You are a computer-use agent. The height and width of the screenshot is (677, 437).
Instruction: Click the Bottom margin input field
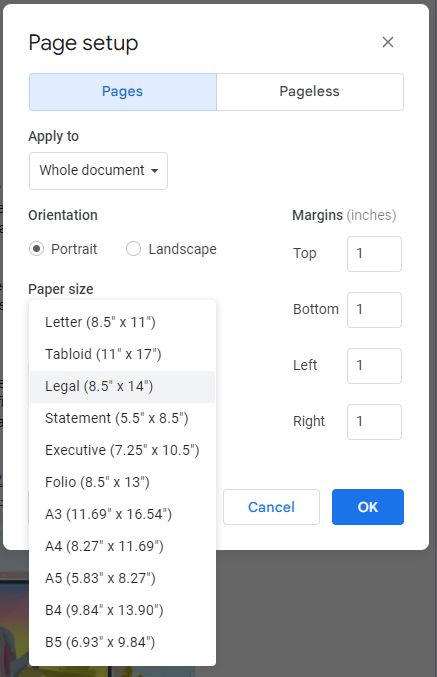374,310
